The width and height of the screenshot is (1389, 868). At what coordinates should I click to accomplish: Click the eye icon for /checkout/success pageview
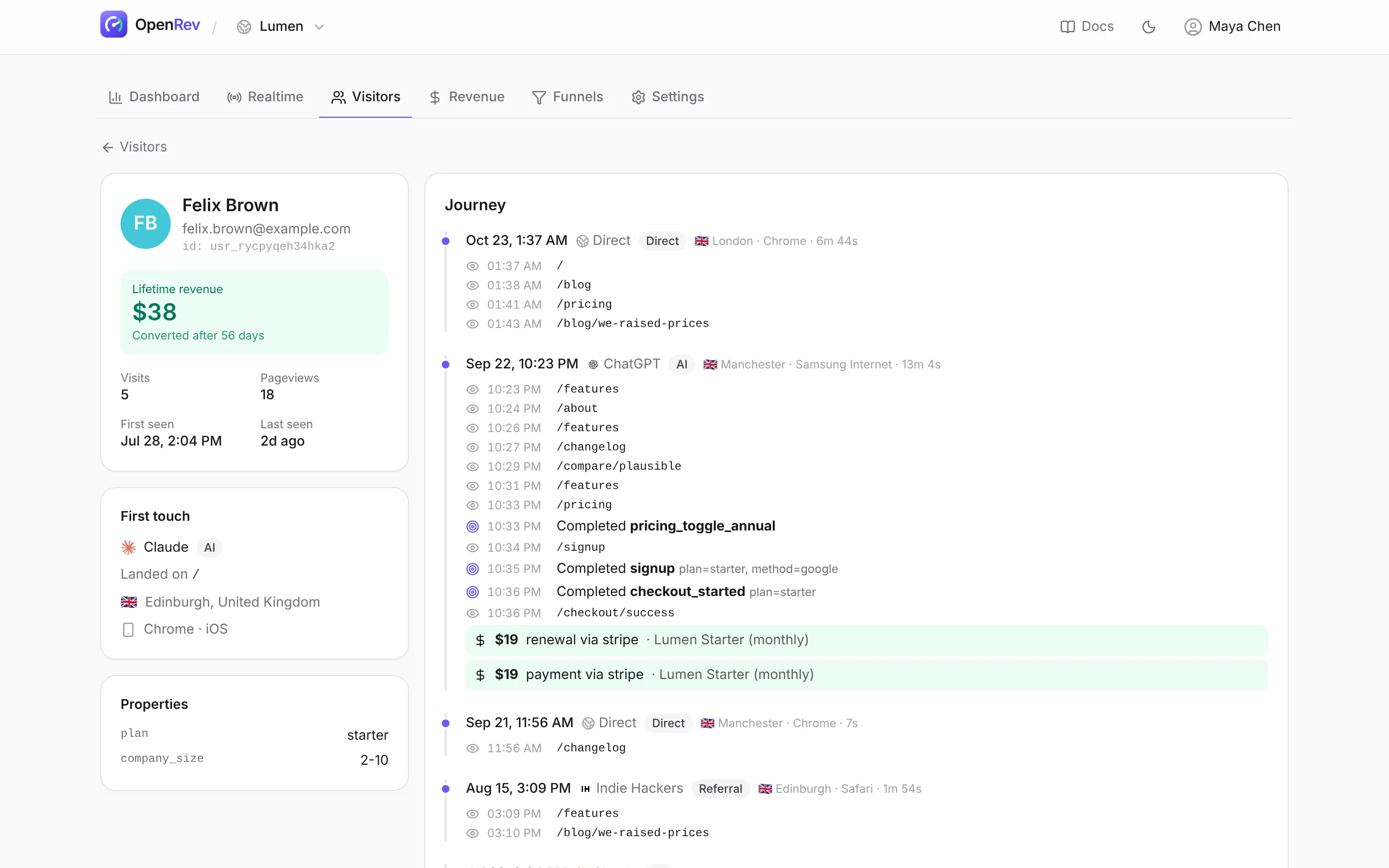tap(472, 613)
